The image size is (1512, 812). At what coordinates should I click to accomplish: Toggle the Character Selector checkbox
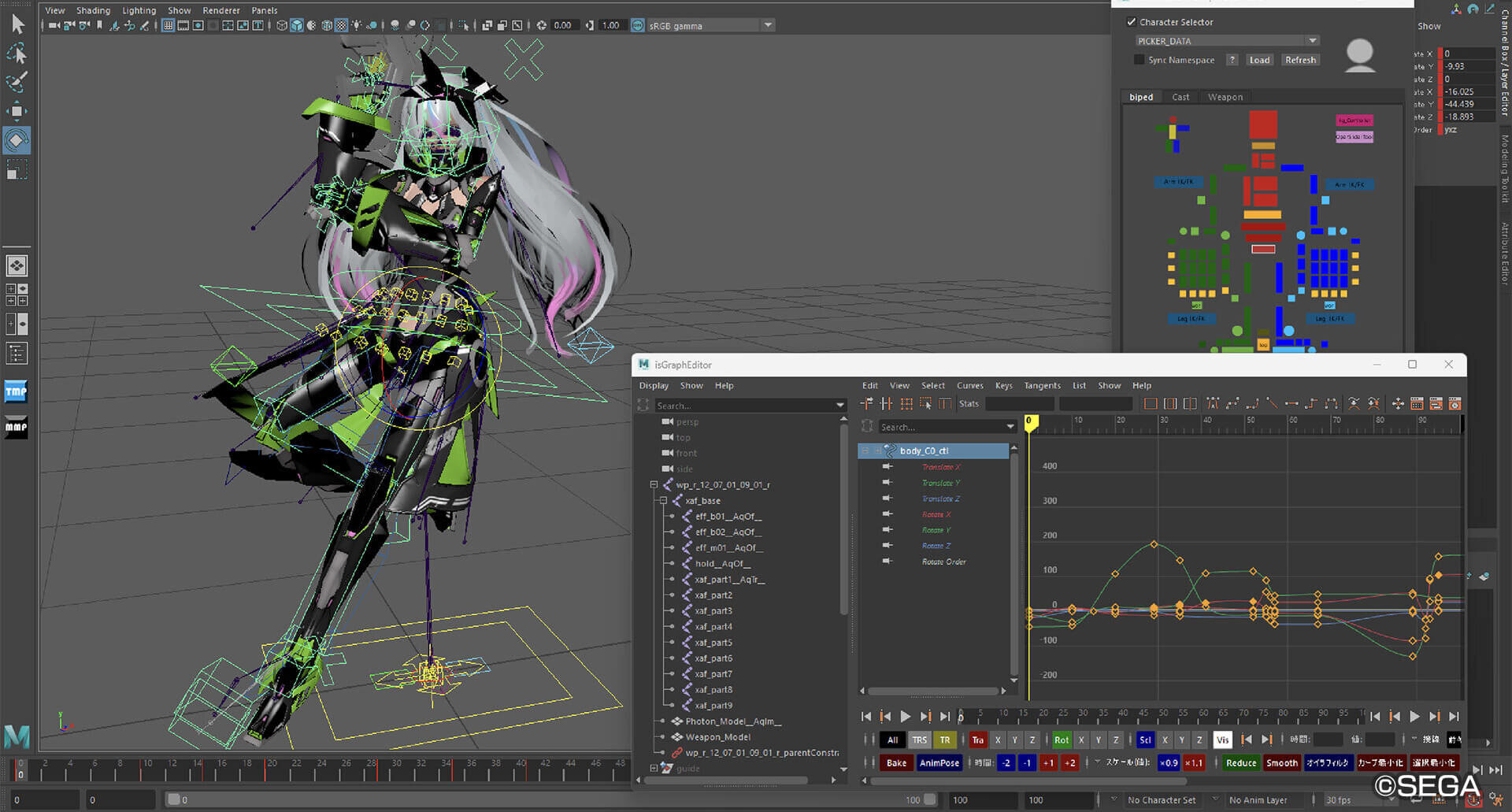[x=1132, y=22]
